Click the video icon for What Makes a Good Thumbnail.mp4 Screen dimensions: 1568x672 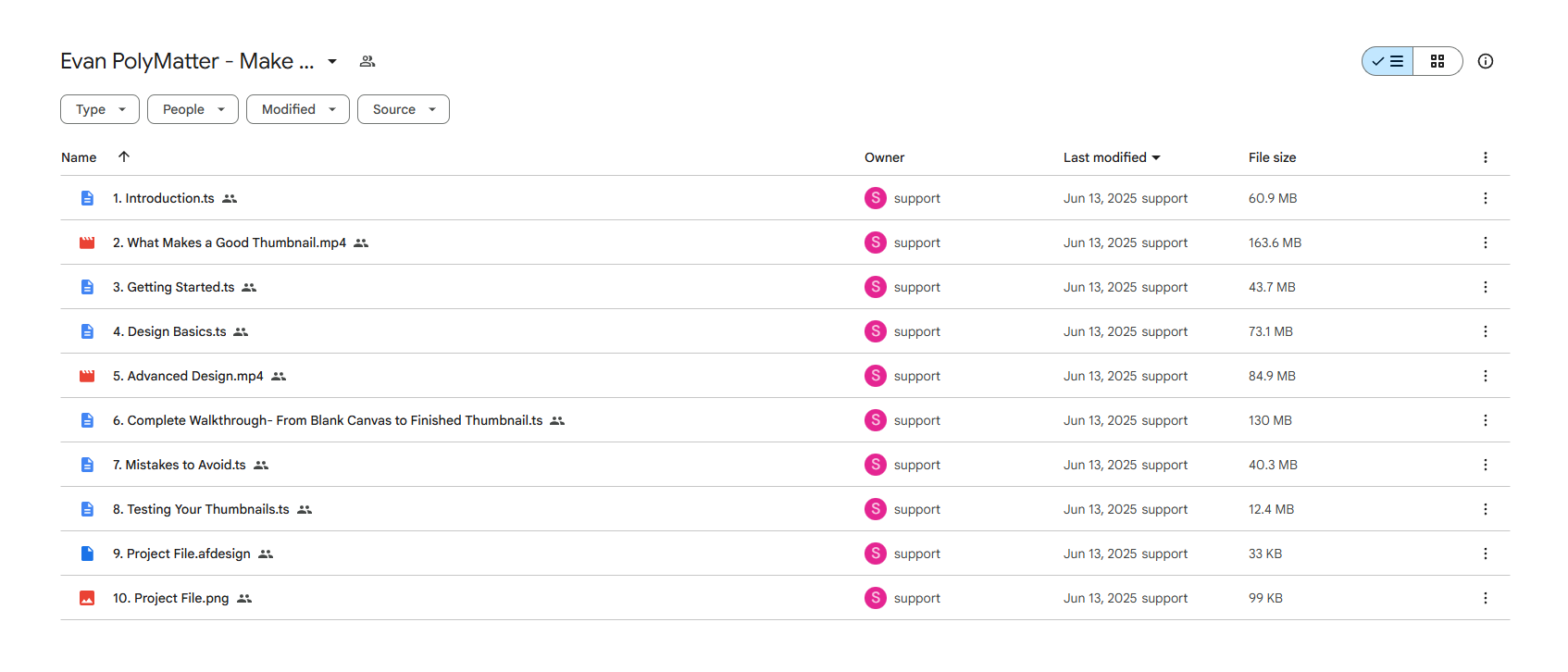[87, 243]
